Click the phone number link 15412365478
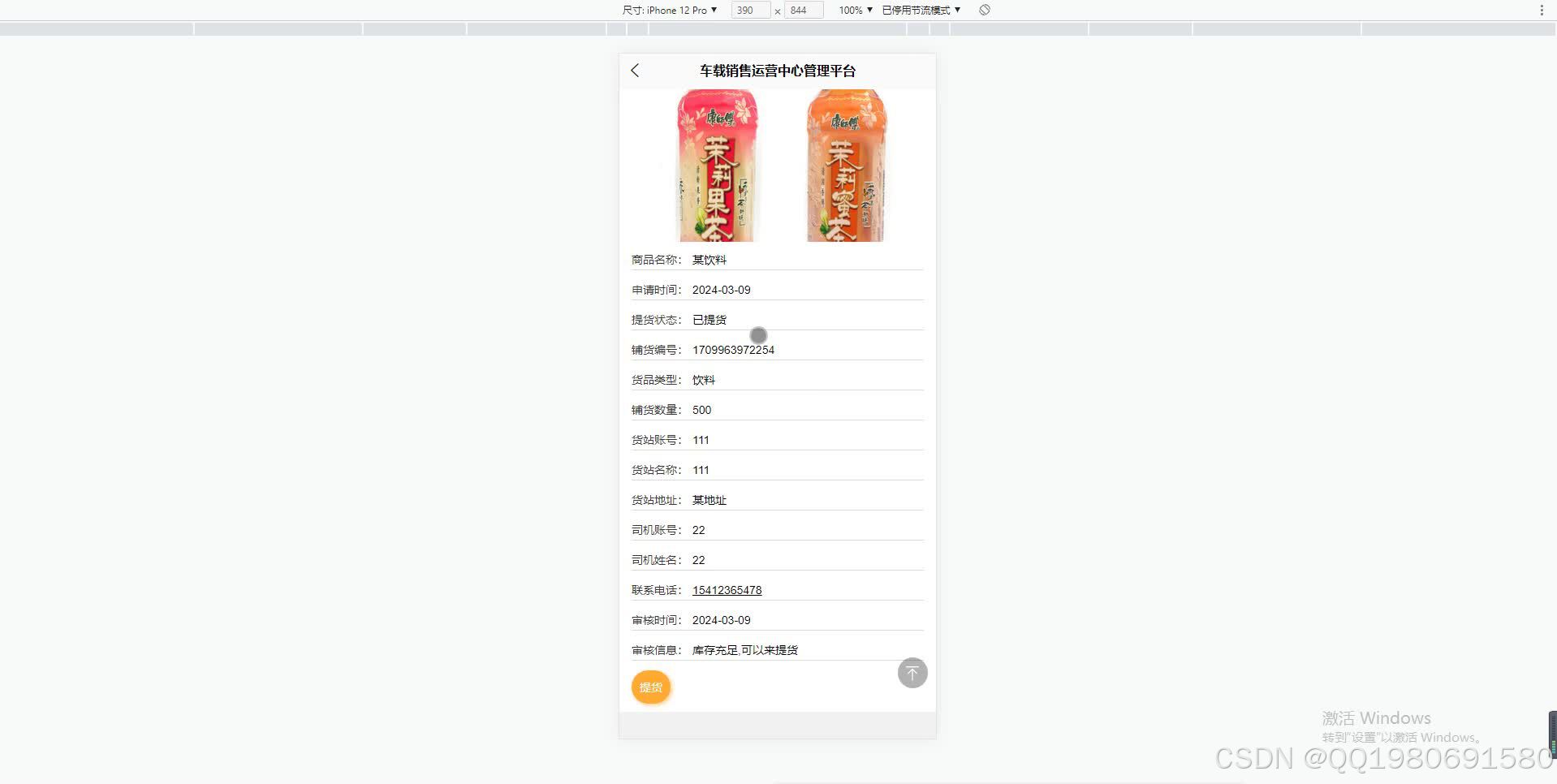 (x=726, y=590)
